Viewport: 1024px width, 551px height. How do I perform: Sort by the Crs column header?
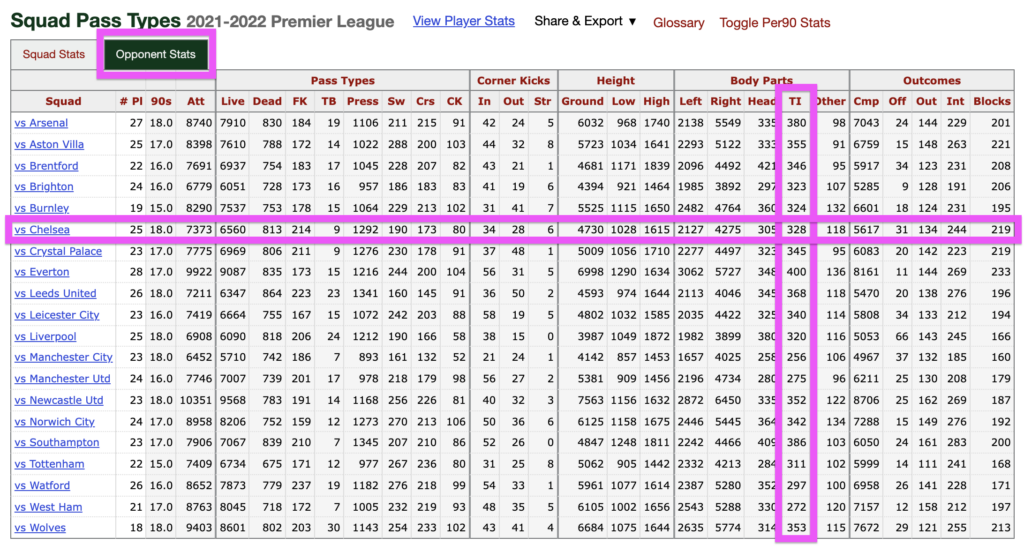coord(425,101)
